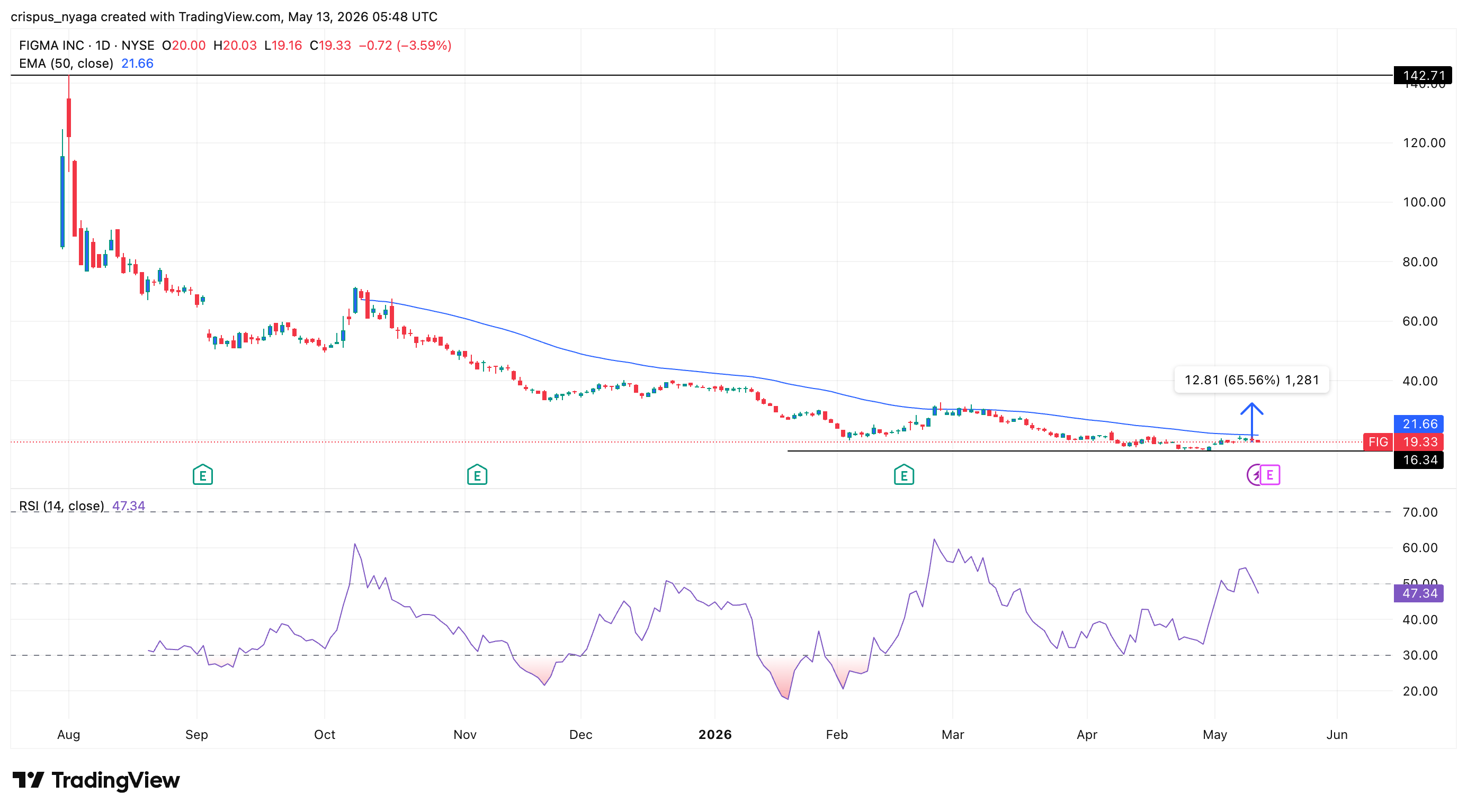Click the Jun label on the time axis
This screenshot has width=1467, height=812.
1337,735
